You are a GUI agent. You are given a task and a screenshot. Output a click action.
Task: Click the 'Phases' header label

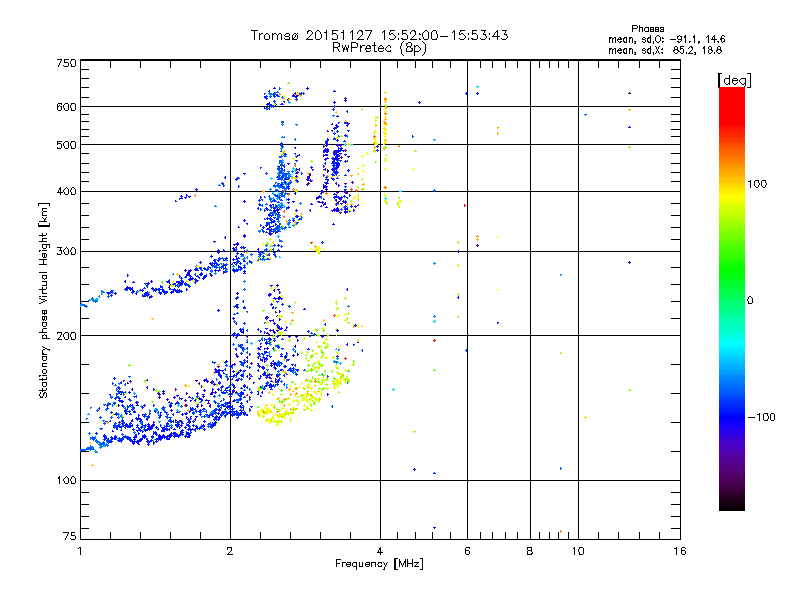[x=647, y=29]
